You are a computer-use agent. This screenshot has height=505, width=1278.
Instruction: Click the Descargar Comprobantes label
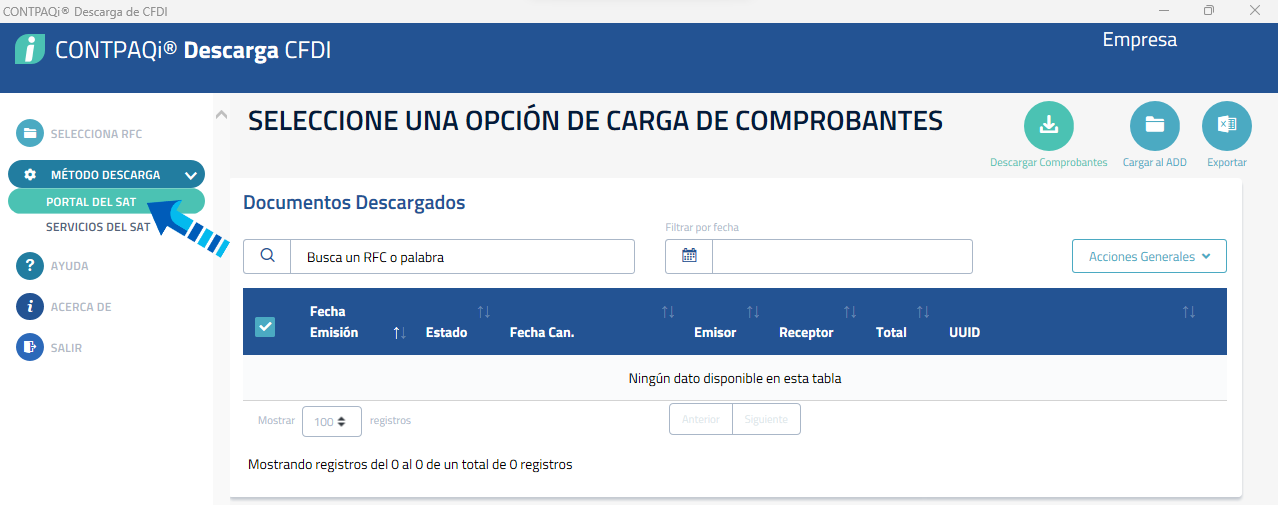click(1049, 162)
